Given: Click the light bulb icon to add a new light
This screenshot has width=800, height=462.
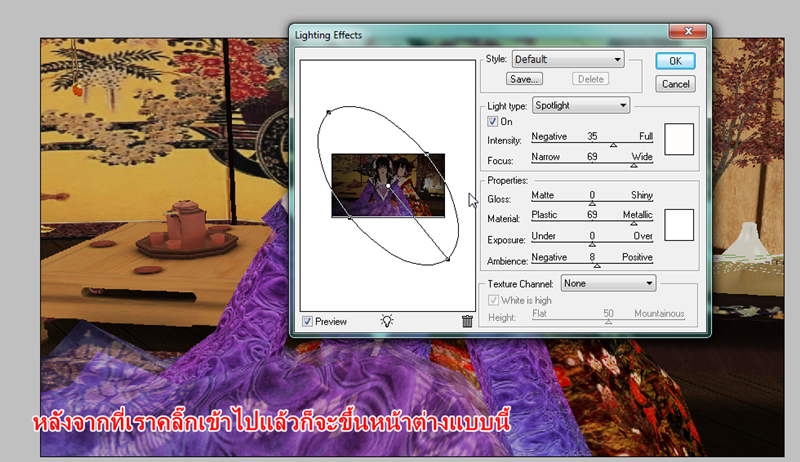Looking at the screenshot, I should pos(387,321).
